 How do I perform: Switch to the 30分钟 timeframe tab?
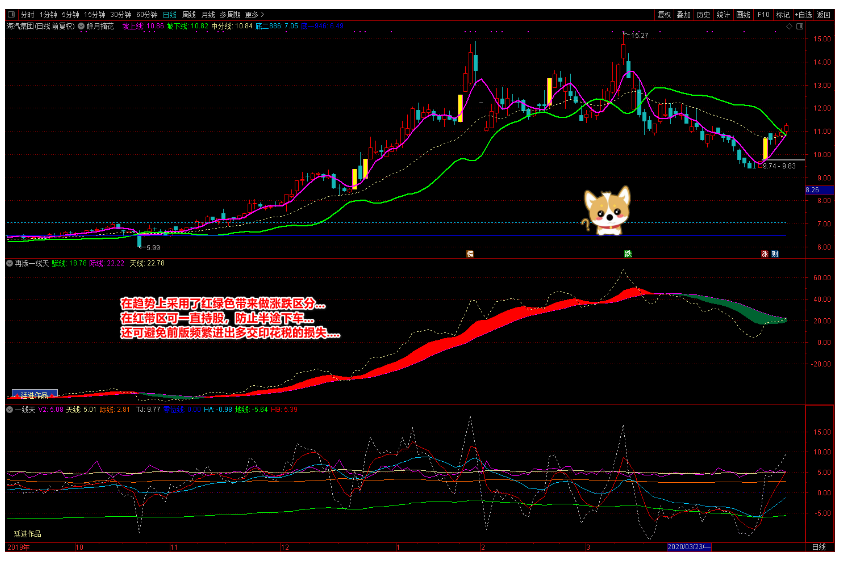119,15
